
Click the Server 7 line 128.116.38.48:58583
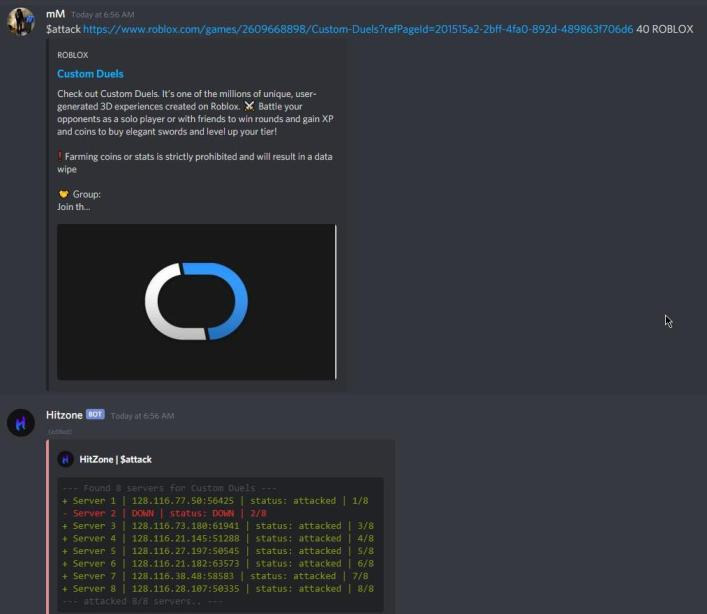[215, 576]
